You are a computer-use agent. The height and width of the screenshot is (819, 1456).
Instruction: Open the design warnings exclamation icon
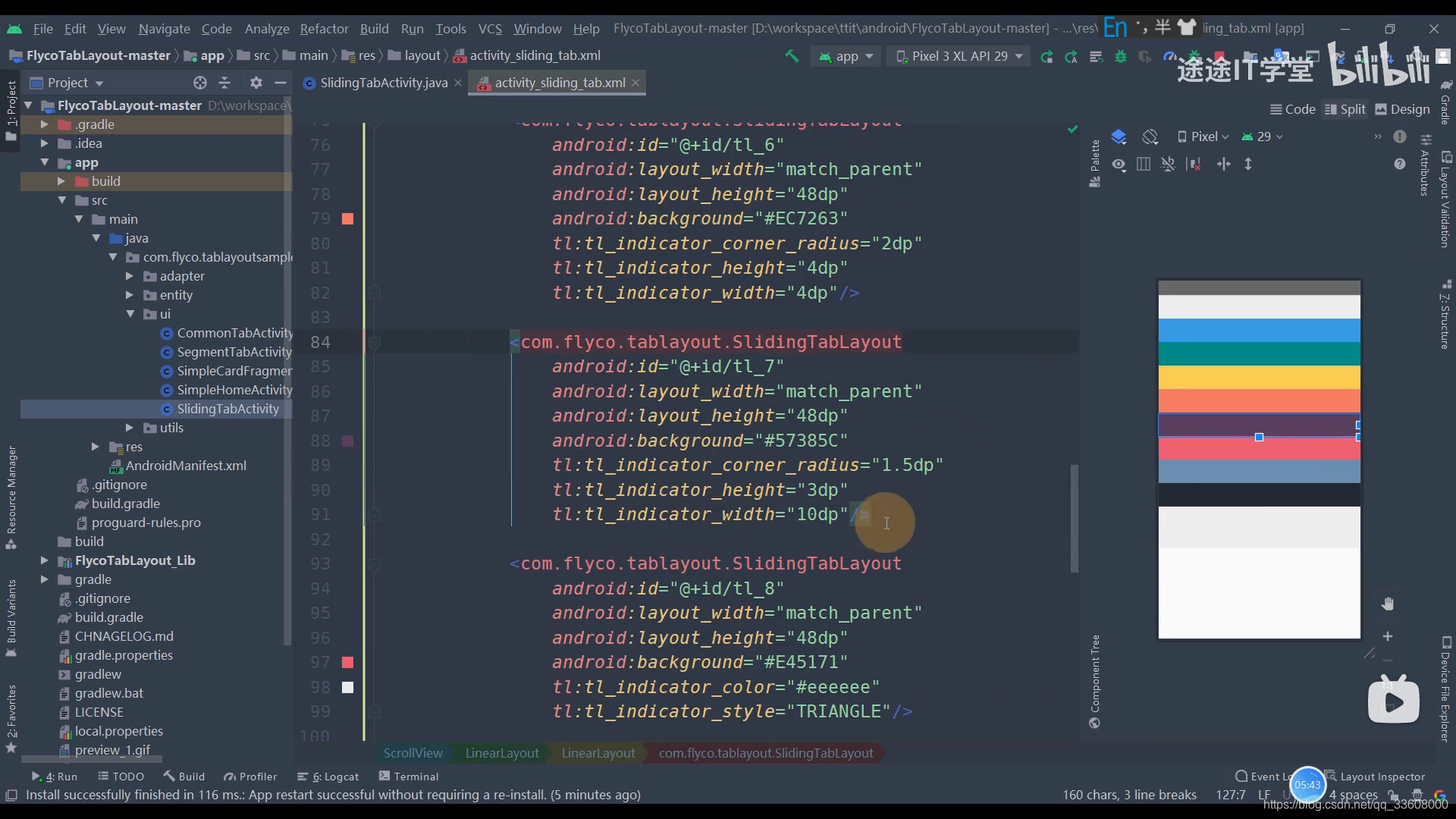(1400, 136)
